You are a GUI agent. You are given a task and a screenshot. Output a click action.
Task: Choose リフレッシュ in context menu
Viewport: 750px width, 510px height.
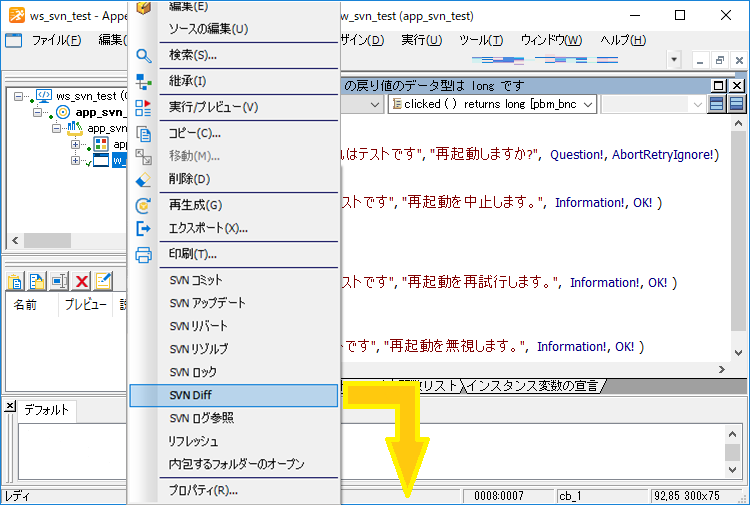click(193, 441)
